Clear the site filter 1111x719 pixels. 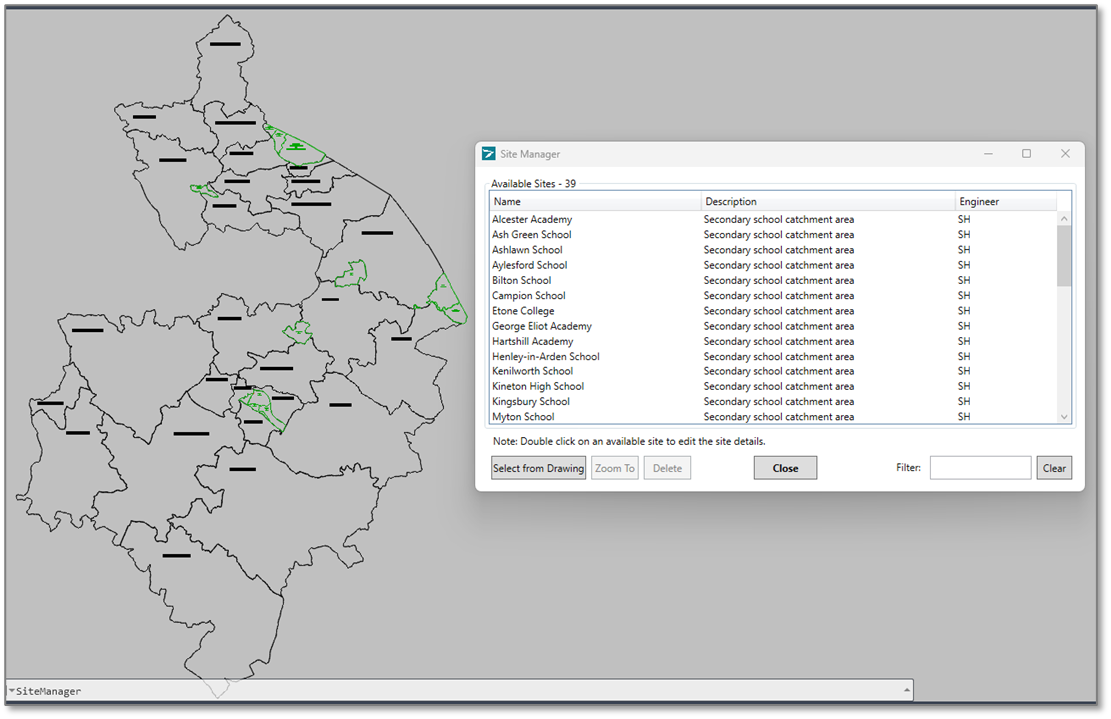click(1054, 468)
